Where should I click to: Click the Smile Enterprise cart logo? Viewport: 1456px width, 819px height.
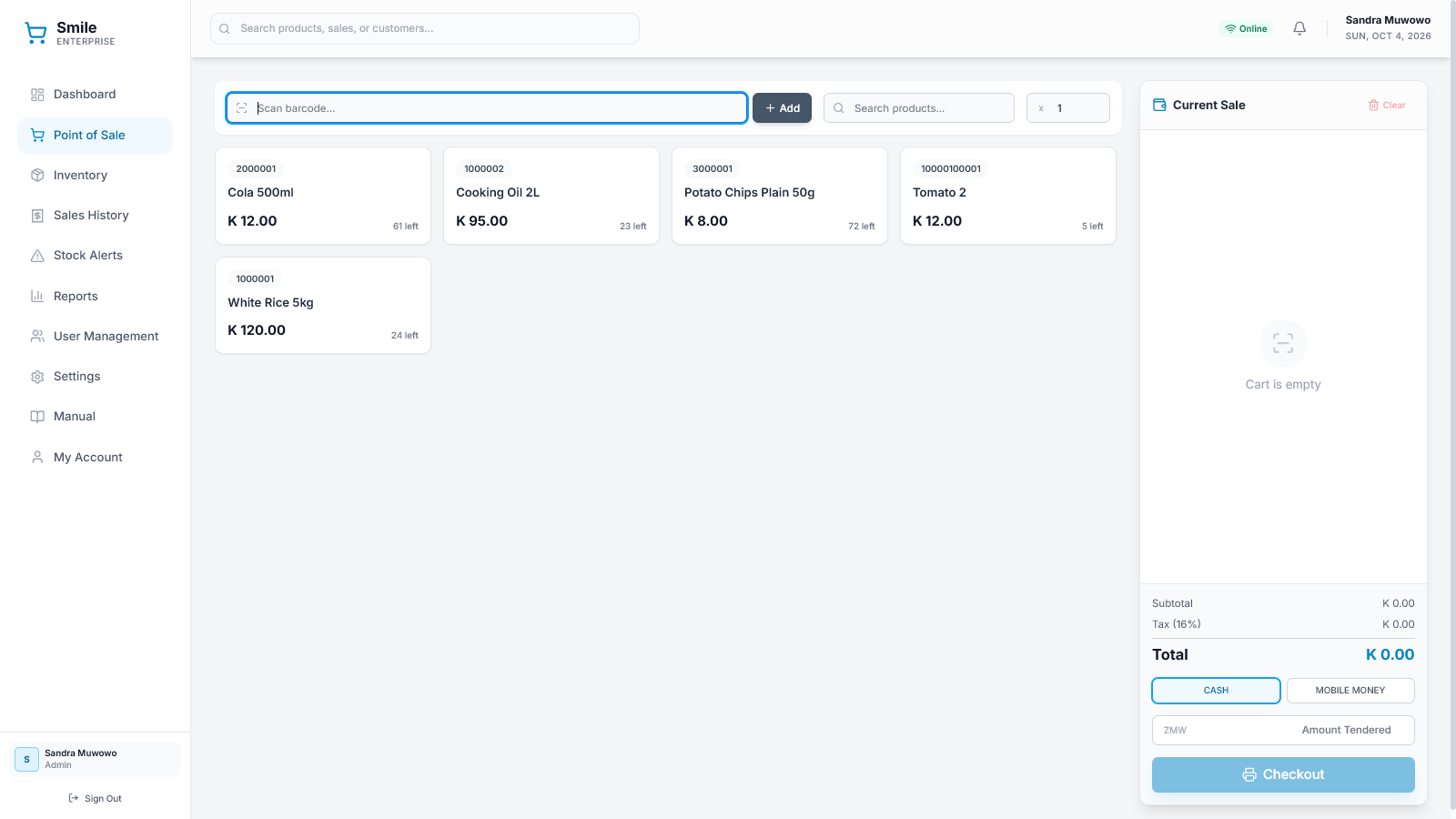pos(35,33)
